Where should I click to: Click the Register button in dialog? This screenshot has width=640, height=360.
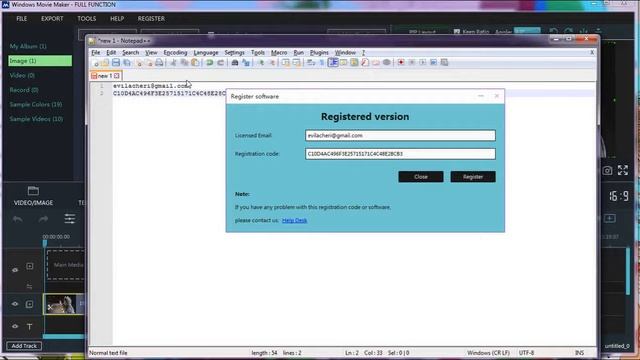(473, 177)
